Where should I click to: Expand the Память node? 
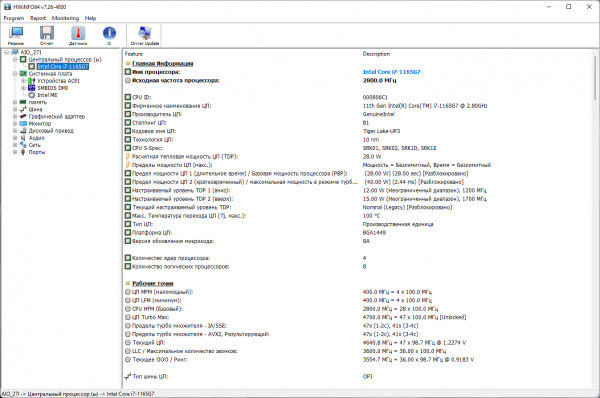[15, 102]
